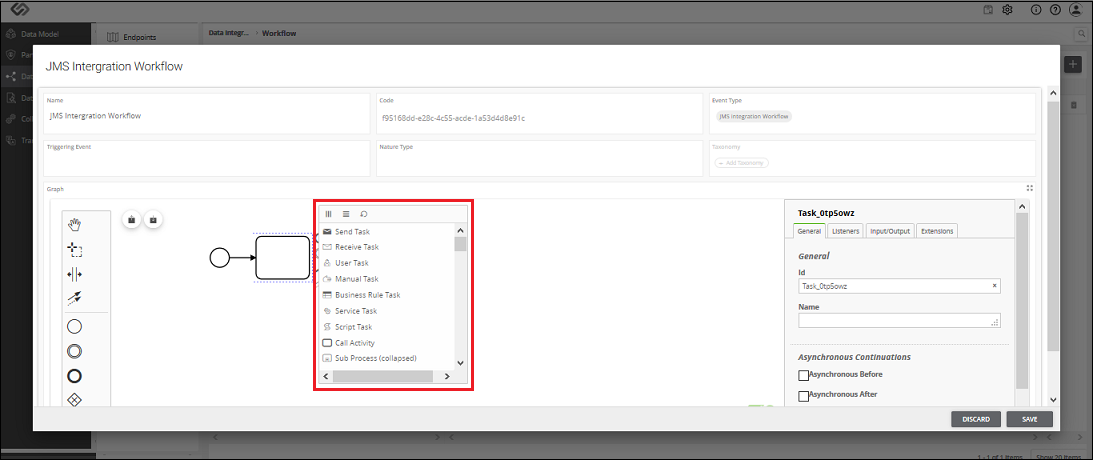Enable Asynchronous After checkbox
This screenshot has height=460, width=1093.
(804, 396)
